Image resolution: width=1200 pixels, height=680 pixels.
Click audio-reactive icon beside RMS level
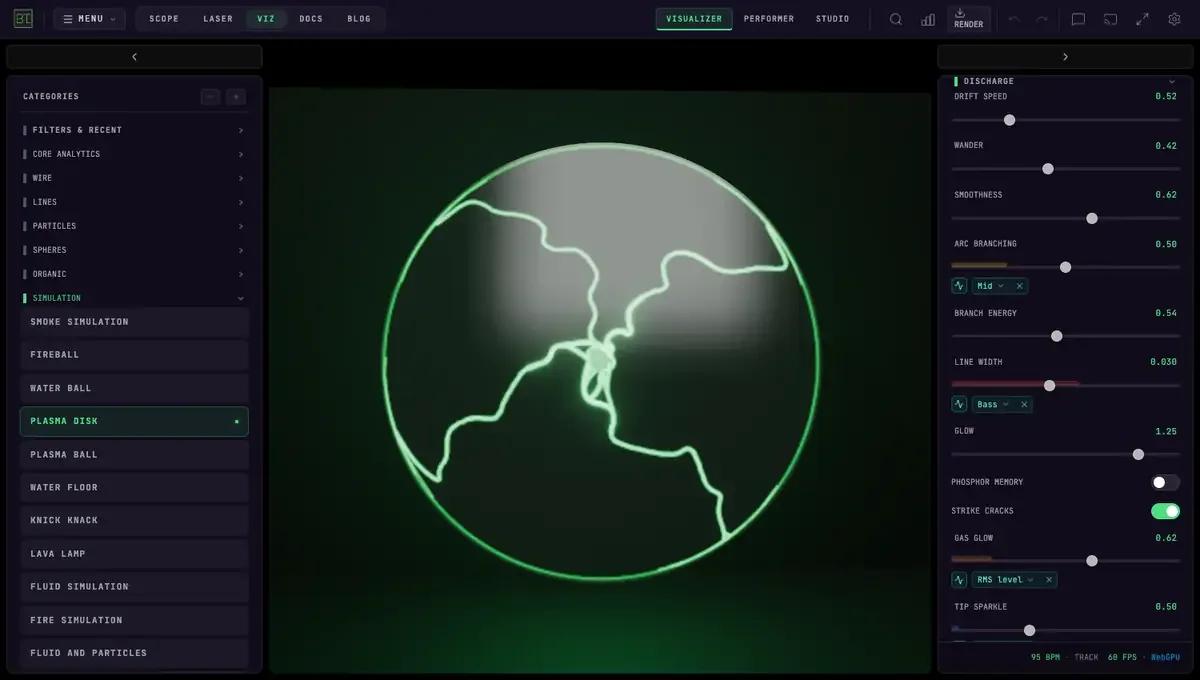click(x=960, y=579)
